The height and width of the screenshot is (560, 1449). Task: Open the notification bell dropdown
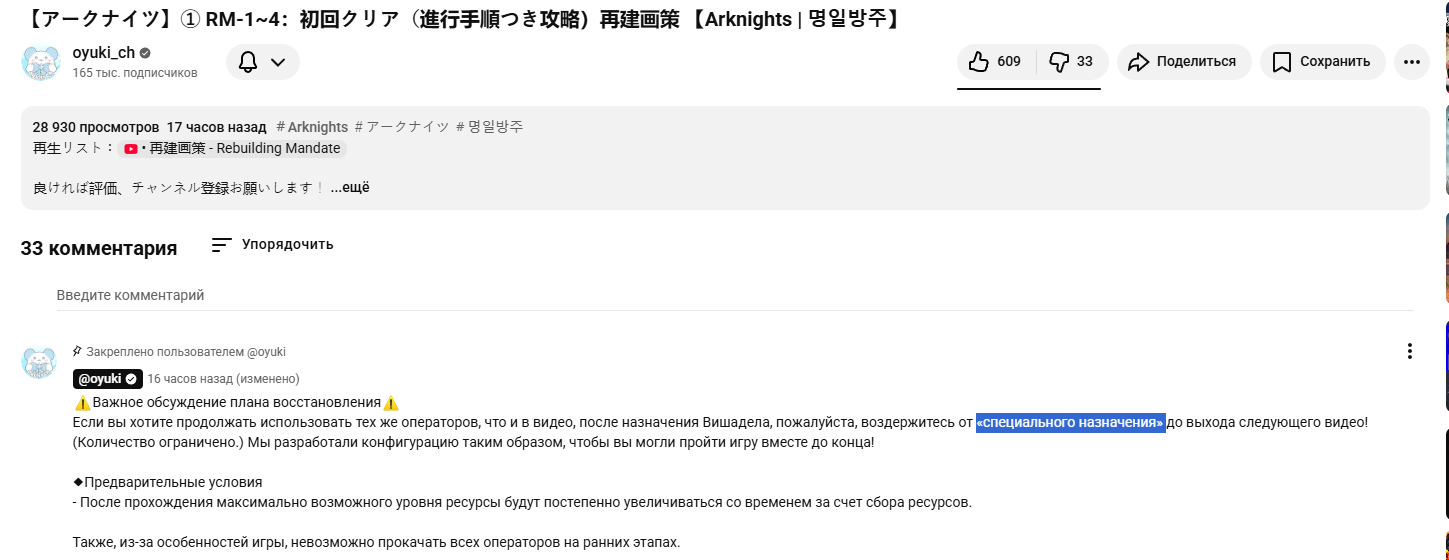point(262,62)
